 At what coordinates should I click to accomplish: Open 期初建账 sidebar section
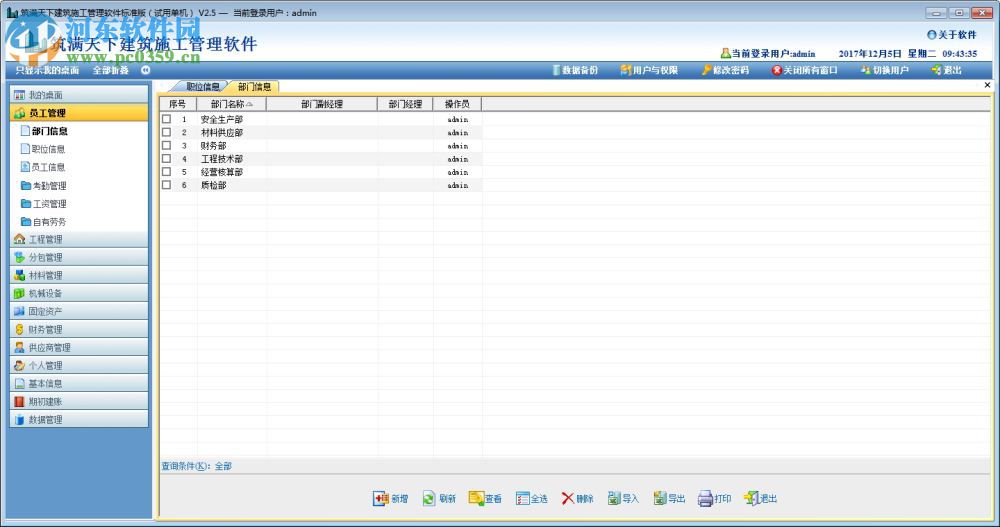79,401
